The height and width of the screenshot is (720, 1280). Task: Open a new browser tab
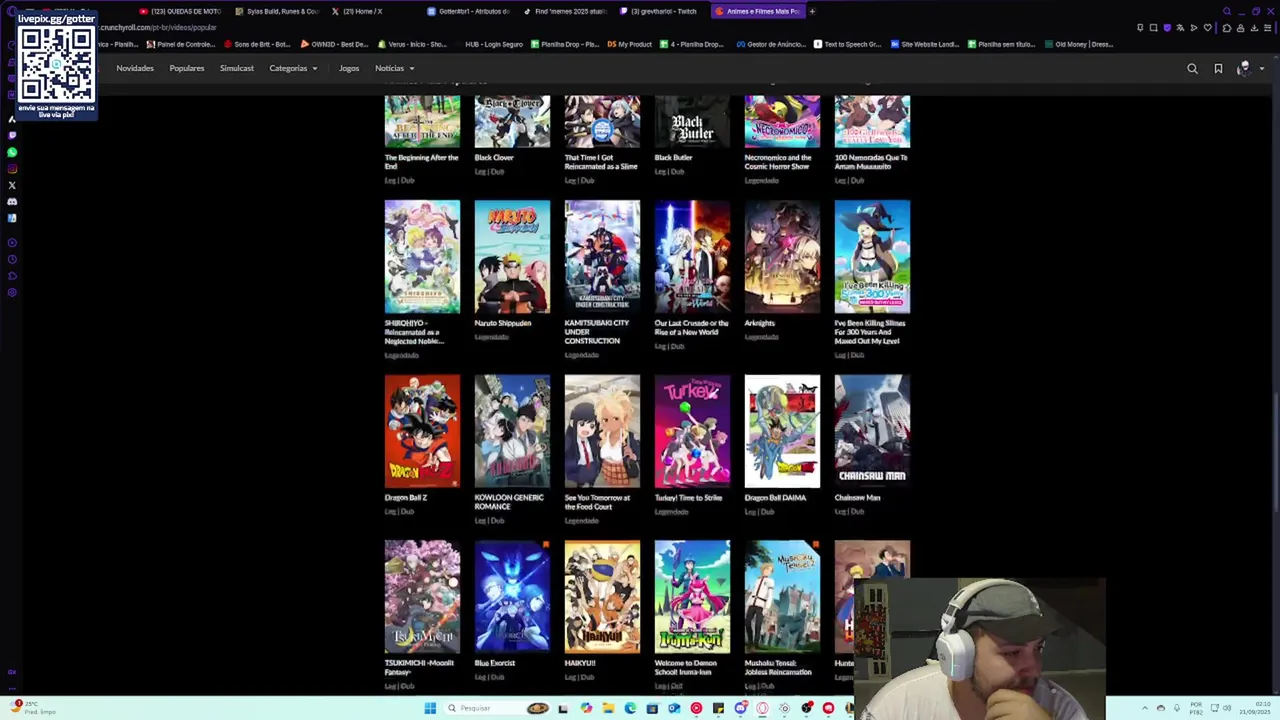tap(812, 11)
